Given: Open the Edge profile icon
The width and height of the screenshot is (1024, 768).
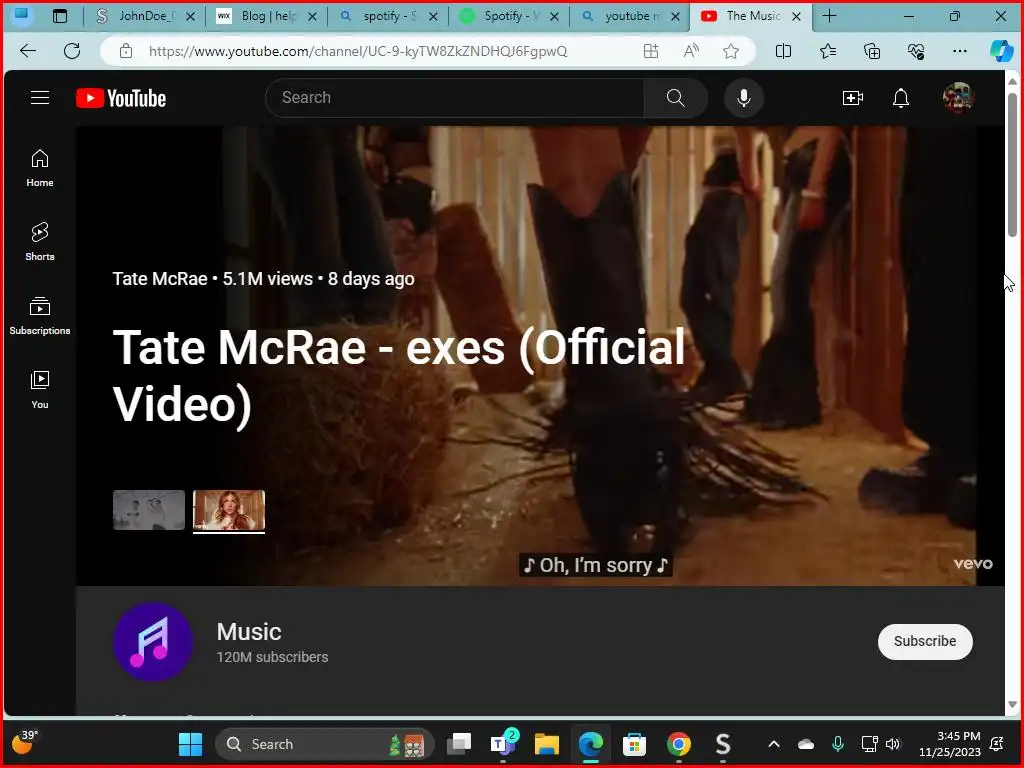Looking at the screenshot, I should coord(22,16).
